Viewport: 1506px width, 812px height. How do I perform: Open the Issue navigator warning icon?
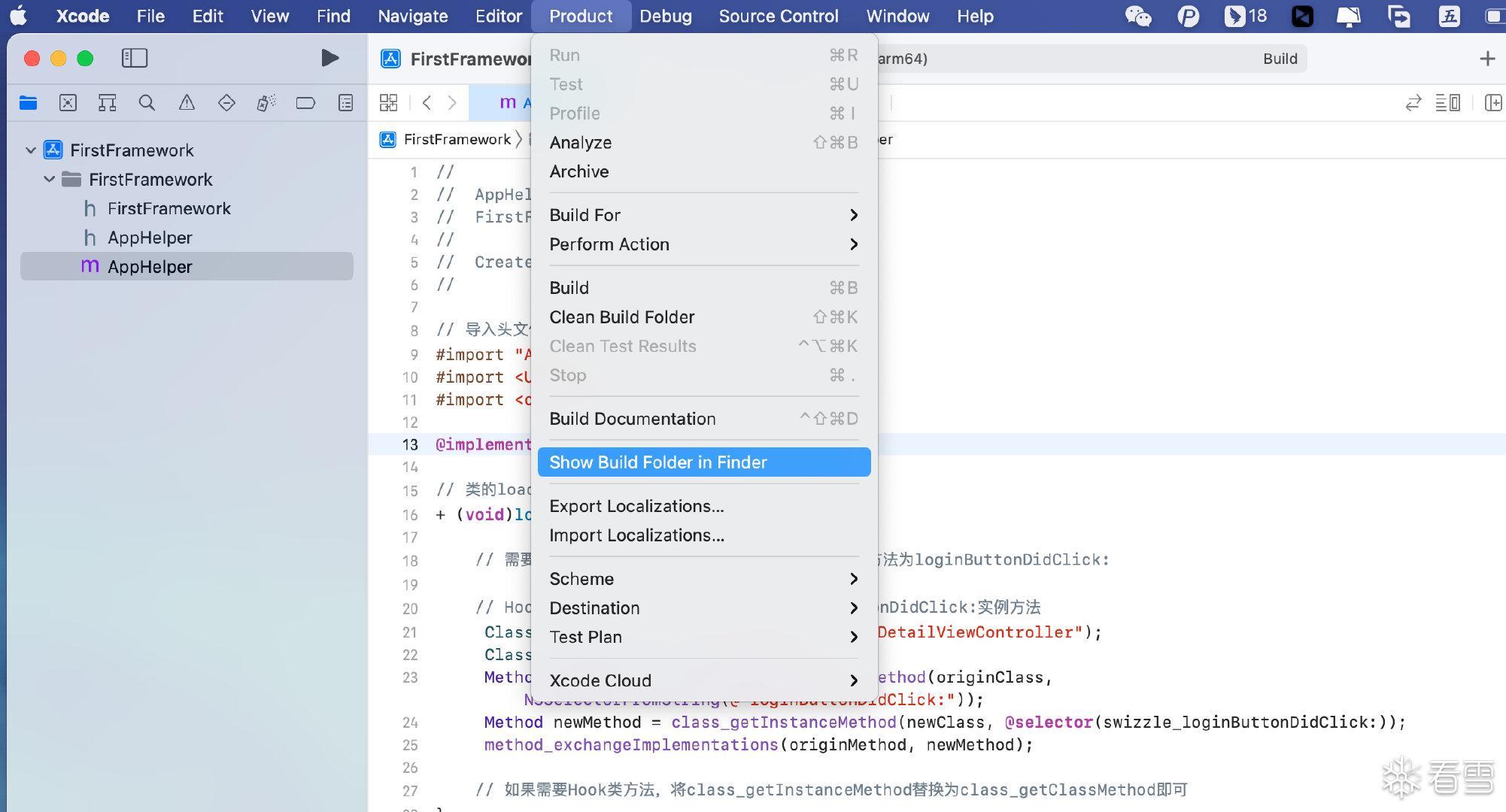pos(187,103)
